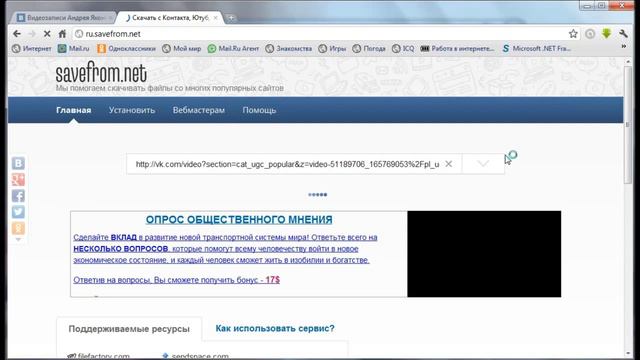Click the download arrow button next to URL
The width and height of the screenshot is (640, 360).
(x=483, y=164)
